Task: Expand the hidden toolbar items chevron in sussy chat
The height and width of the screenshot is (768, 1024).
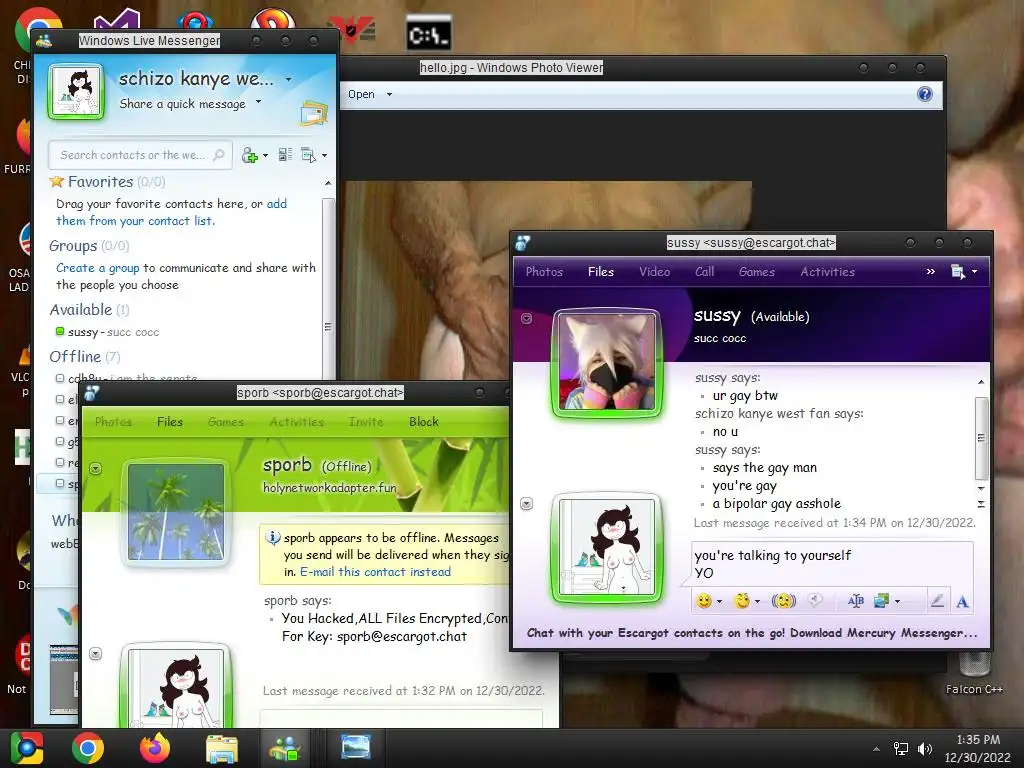Action: (x=931, y=272)
